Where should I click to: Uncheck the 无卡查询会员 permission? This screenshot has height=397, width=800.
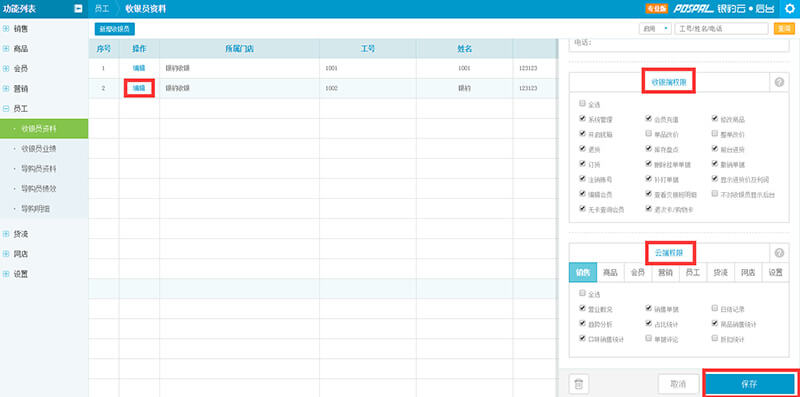coord(582,209)
